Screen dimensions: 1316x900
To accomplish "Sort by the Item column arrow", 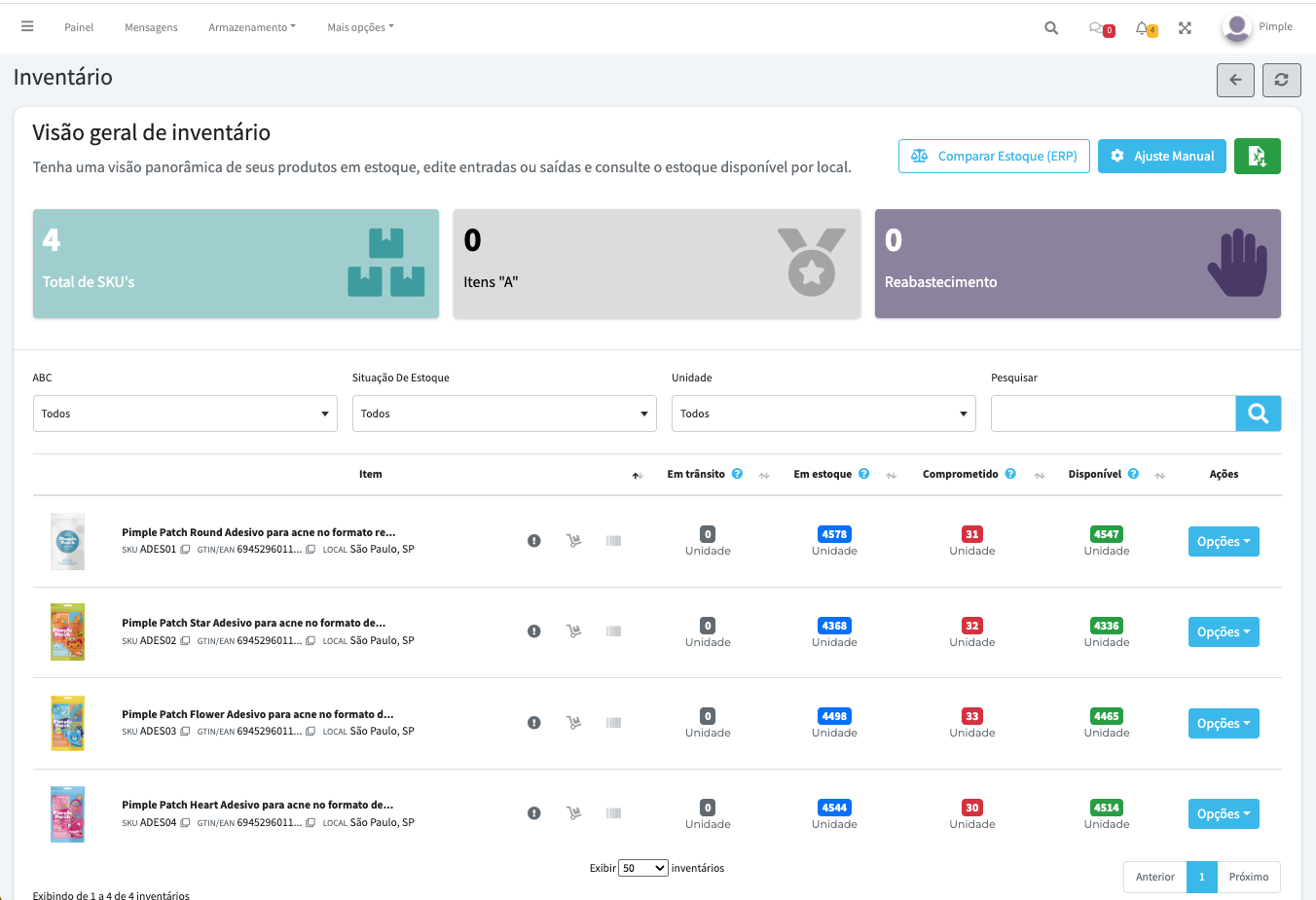I will (637, 476).
